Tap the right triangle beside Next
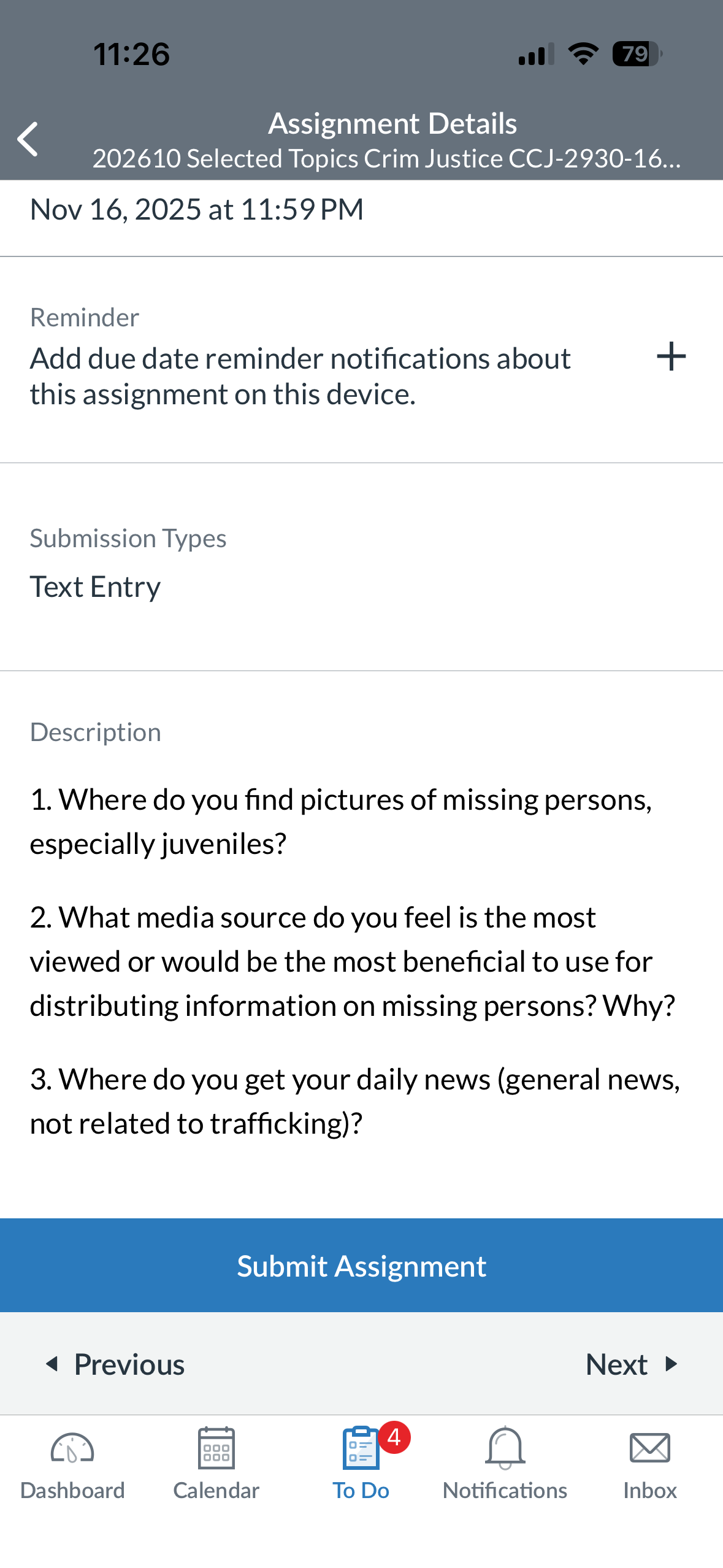Screen dimensions: 723x1568 coord(671,1364)
